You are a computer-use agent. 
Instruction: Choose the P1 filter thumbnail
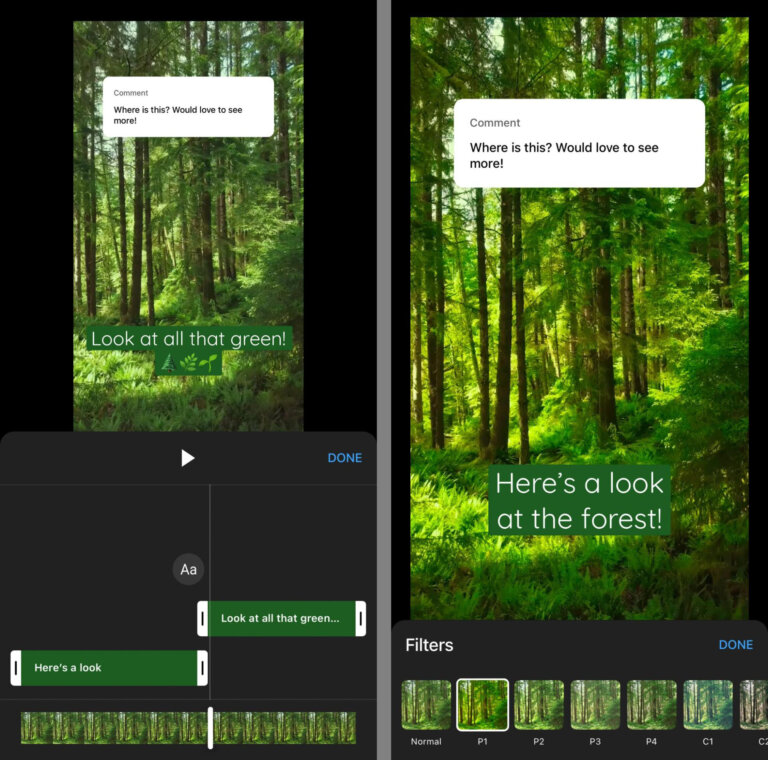(482, 705)
